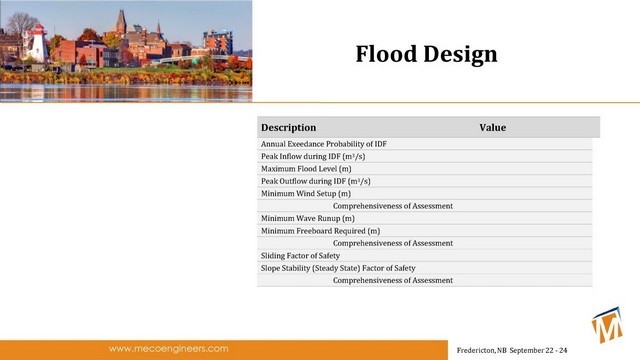Viewport: 640px width, 360px height.
Task: Open www.mecoengineers.com link
Action: click(x=169, y=349)
